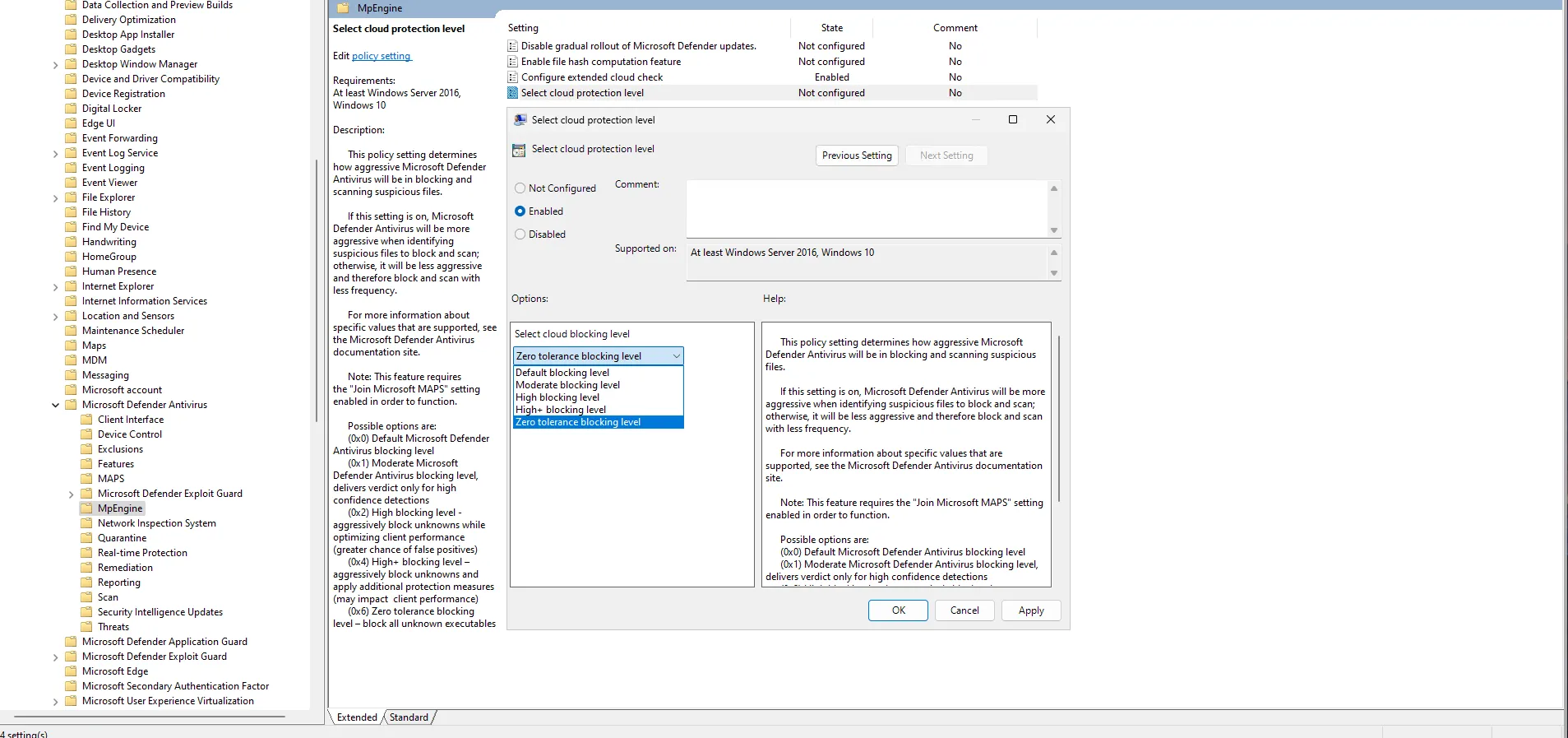Click the Real-time Protection folder icon

pyautogui.click(x=87, y=553)
